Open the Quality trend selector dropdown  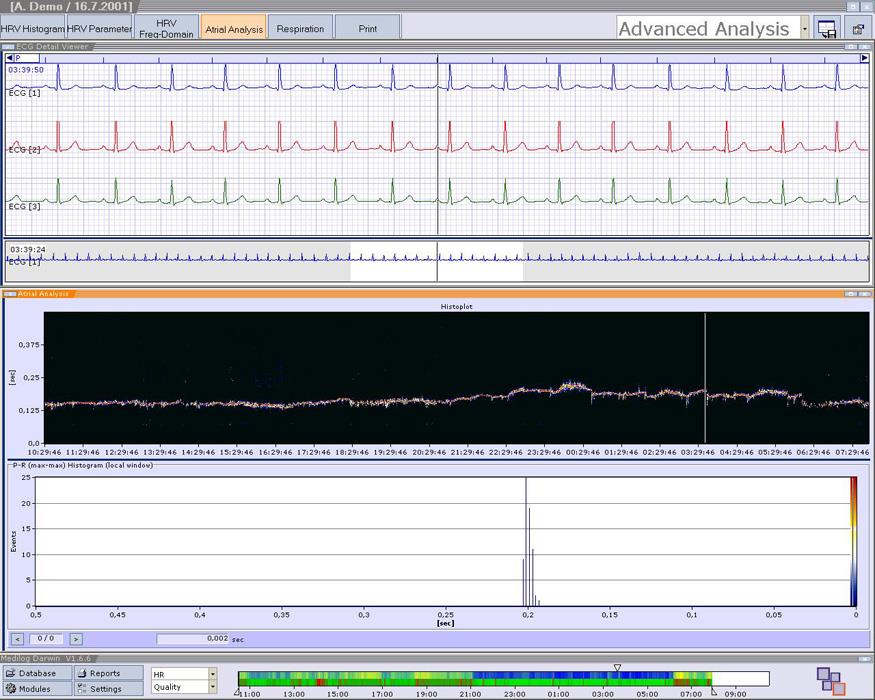213,687
